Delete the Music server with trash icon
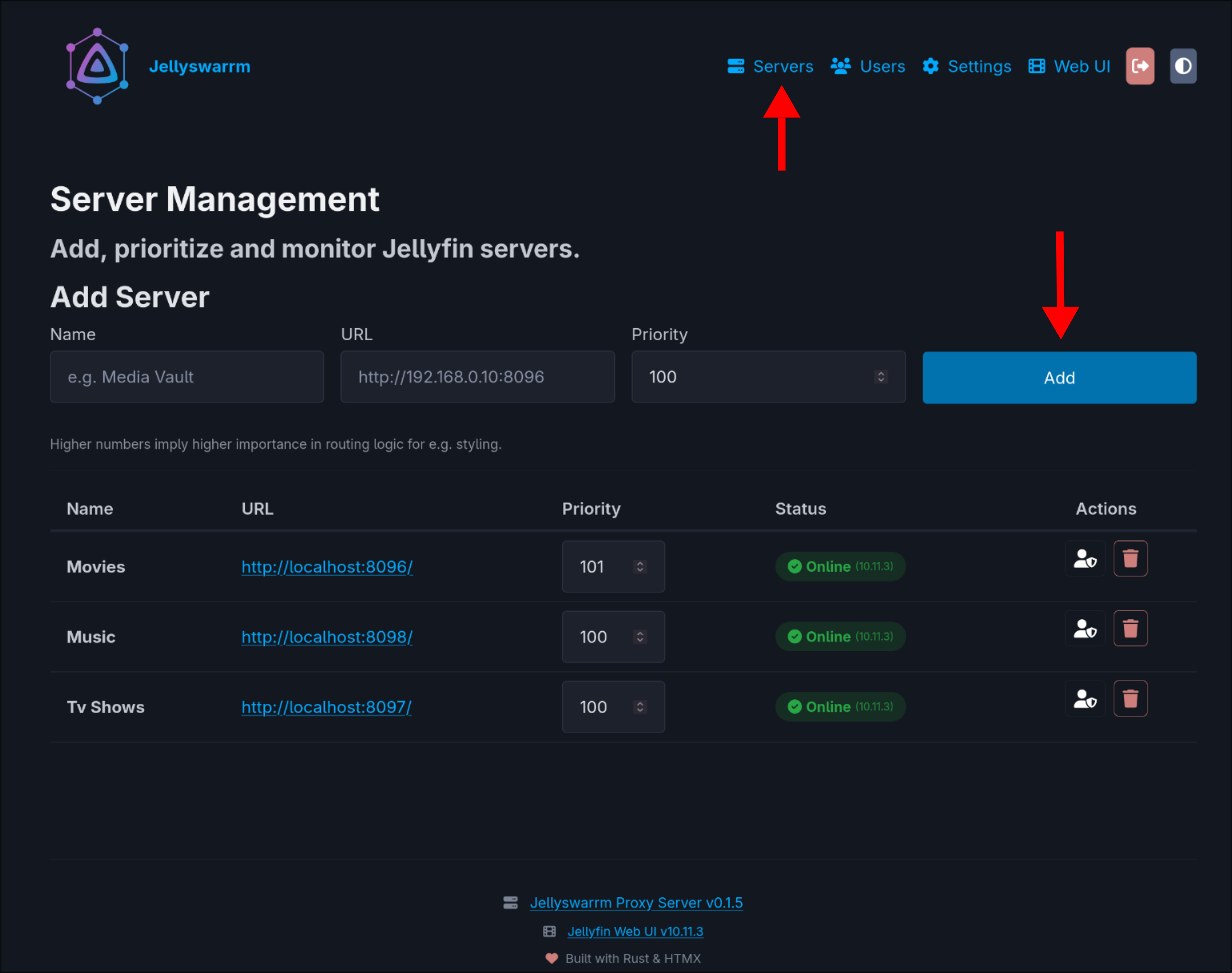Viewport: 1232px width, 973px height. pyautogui.click(x=1130, y=629)
